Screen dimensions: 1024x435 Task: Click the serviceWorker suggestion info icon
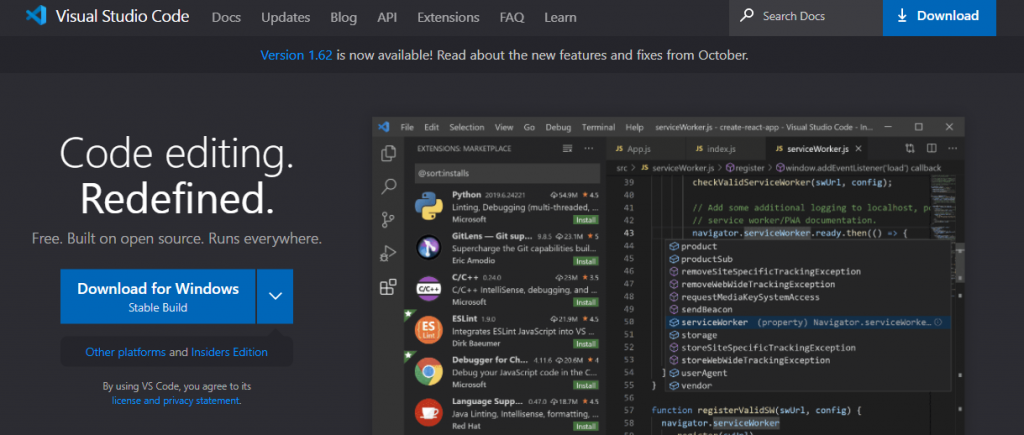[x=938, y=323]
